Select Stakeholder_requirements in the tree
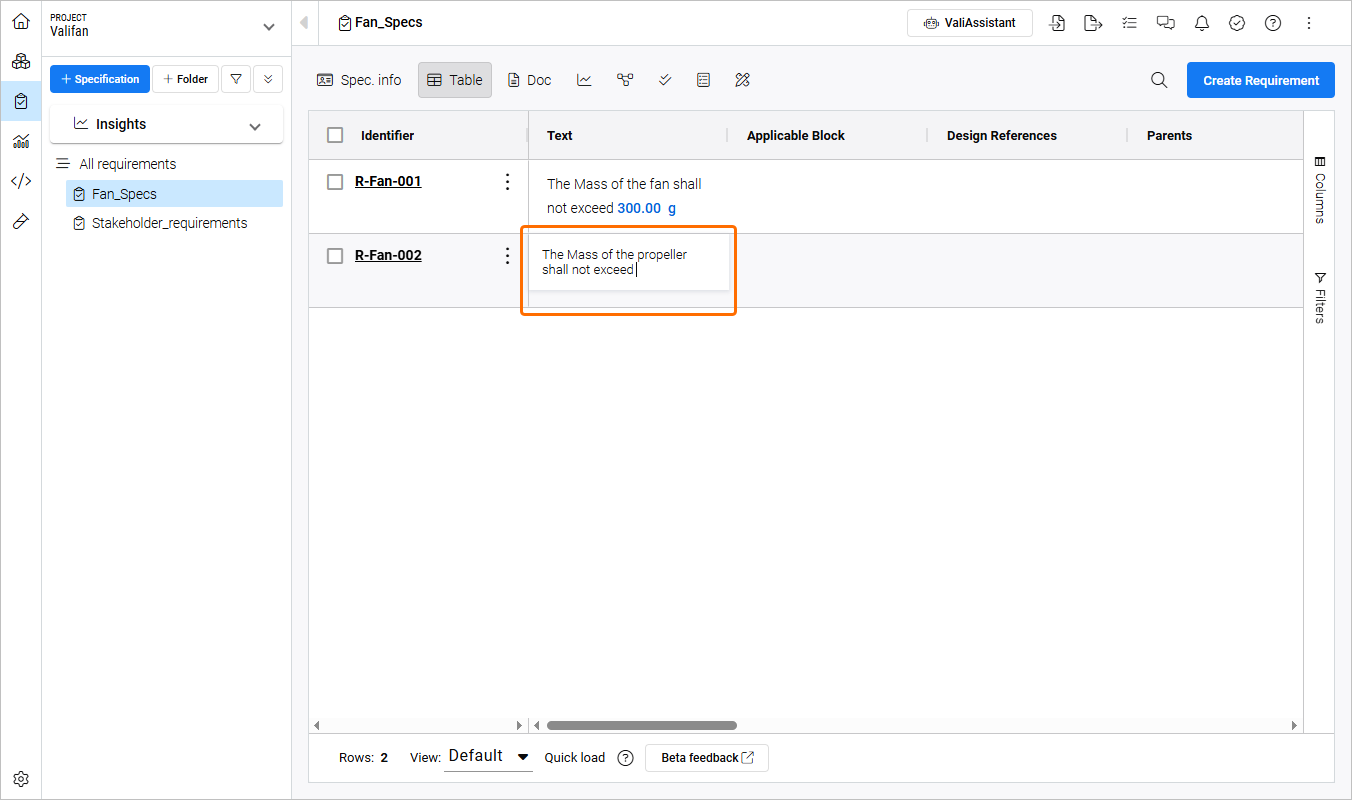This screenshot has height=800, width=1352. coord(169,223)
